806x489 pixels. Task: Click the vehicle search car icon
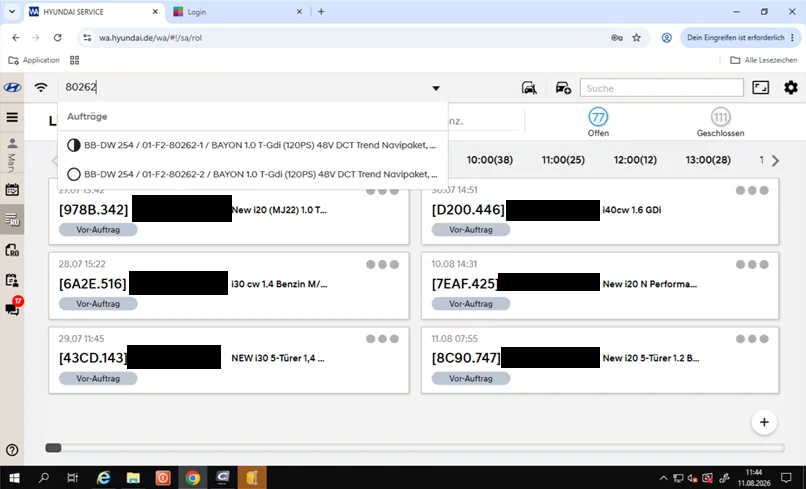click(x=529, y=88)
